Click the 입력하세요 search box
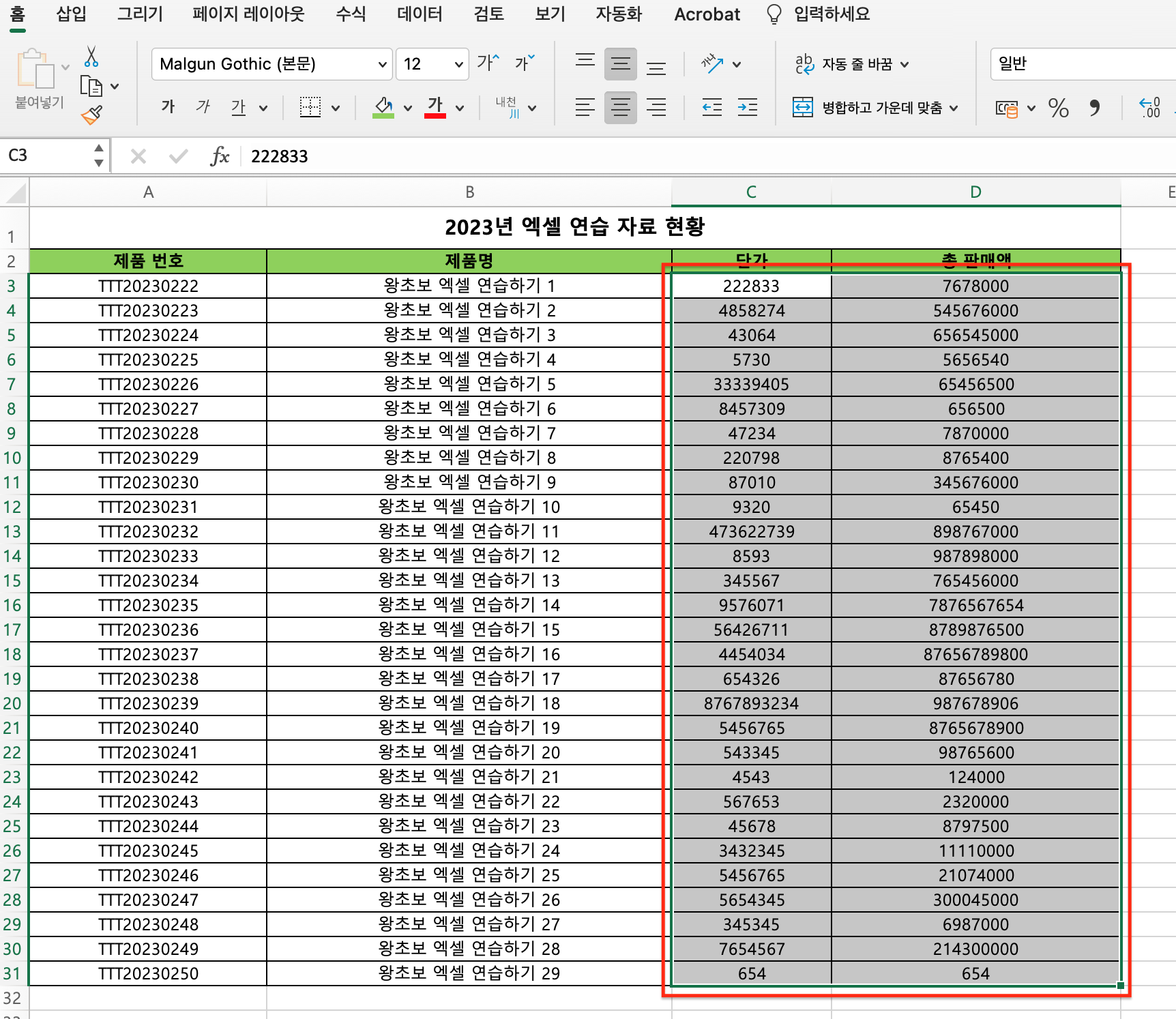This screenshot has width=1176, height=1019. pos(832,14)
